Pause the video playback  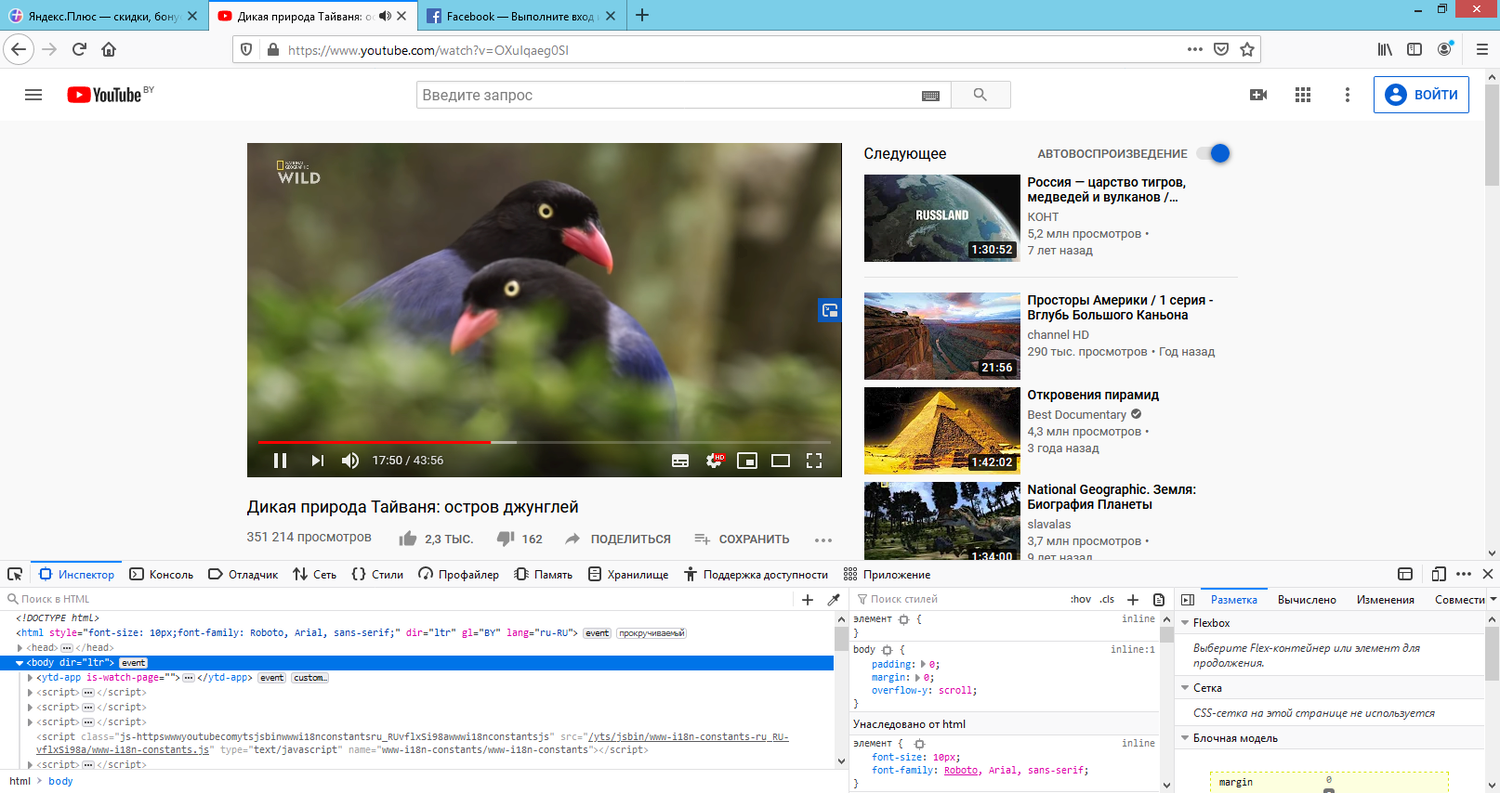280,461
